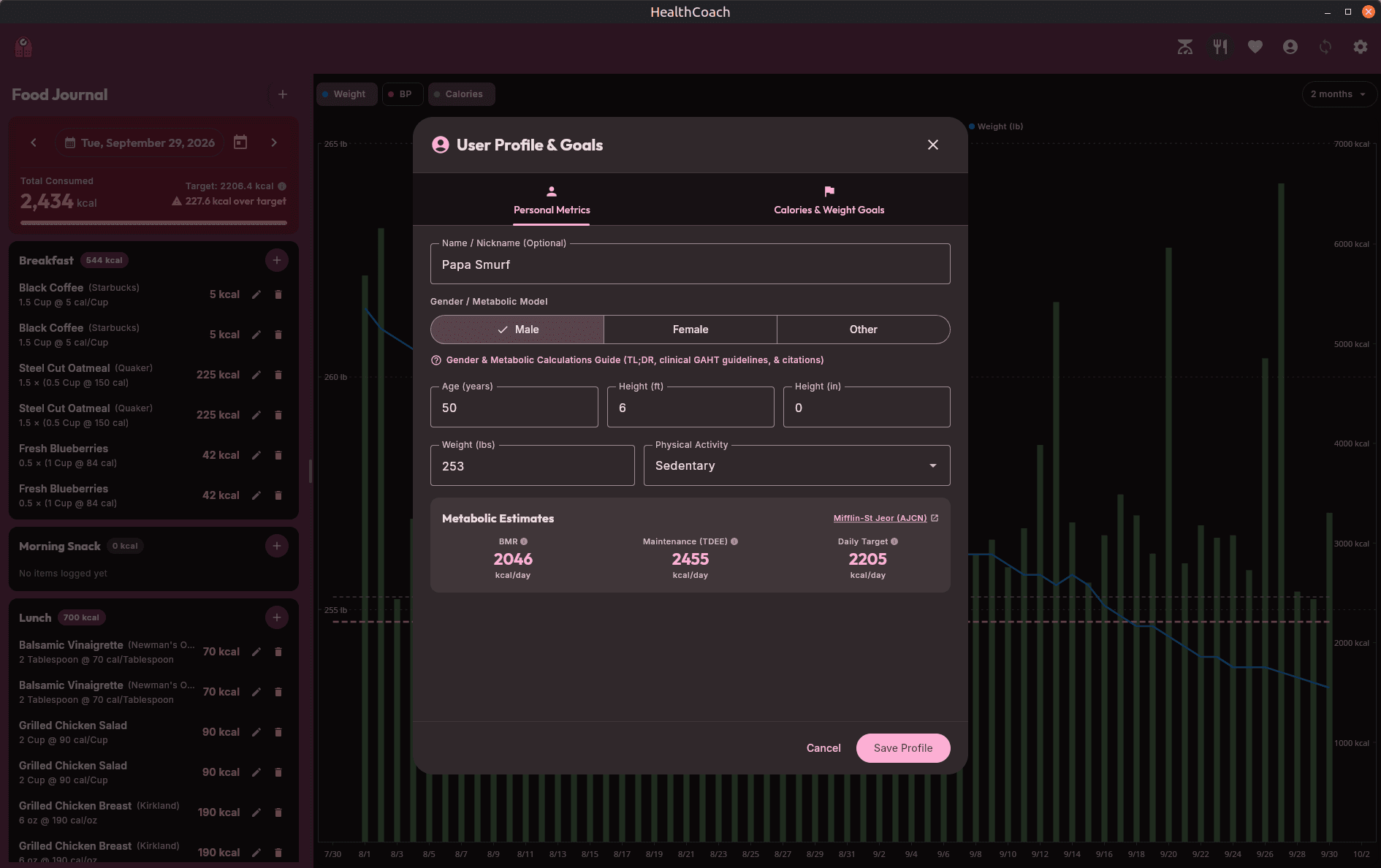1381x868 pixels.
Task: Go to next day in Food Journal
Action: click(274, 142)
